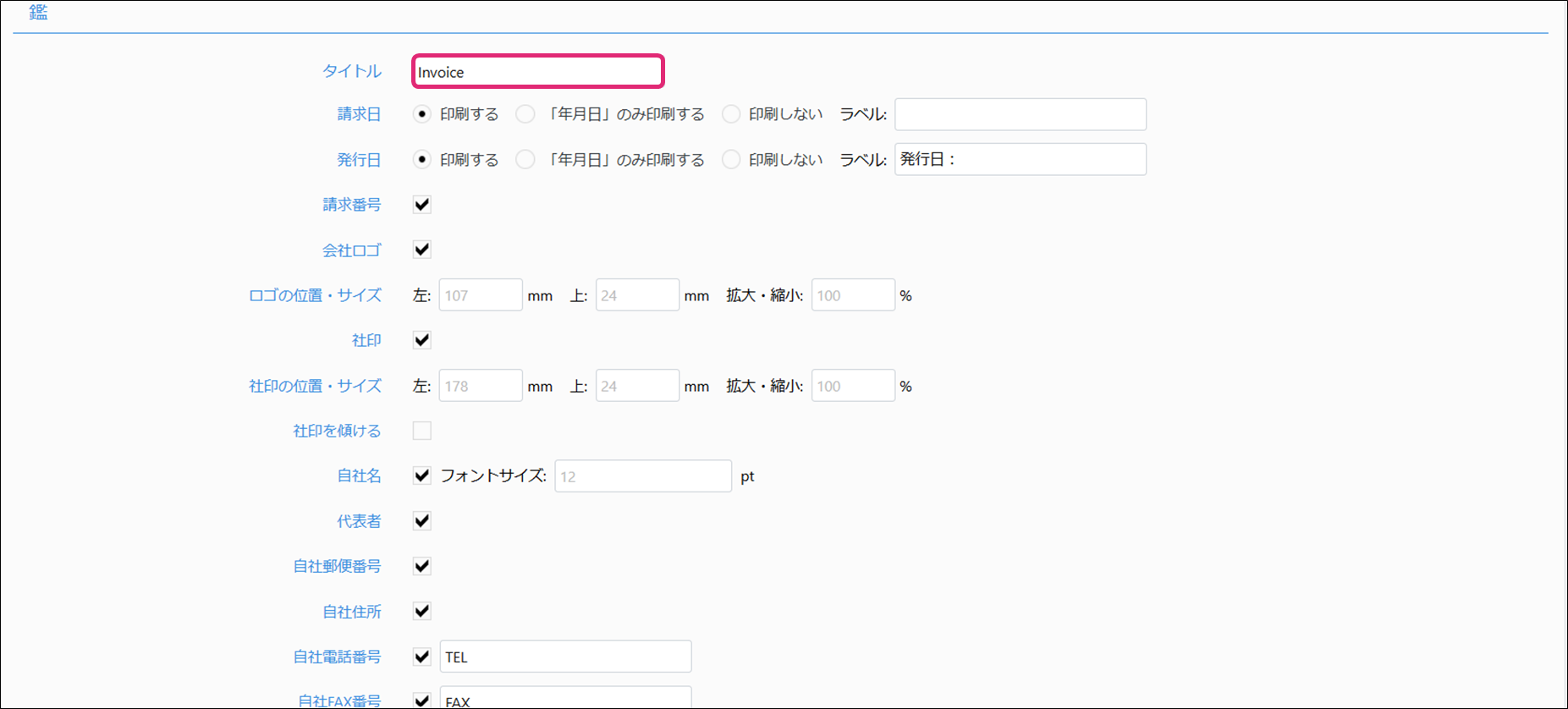Uncheck the 自社郵便番号 checkbox
The width and height of the screenshot is (1568, 709).
coord(422,566)
